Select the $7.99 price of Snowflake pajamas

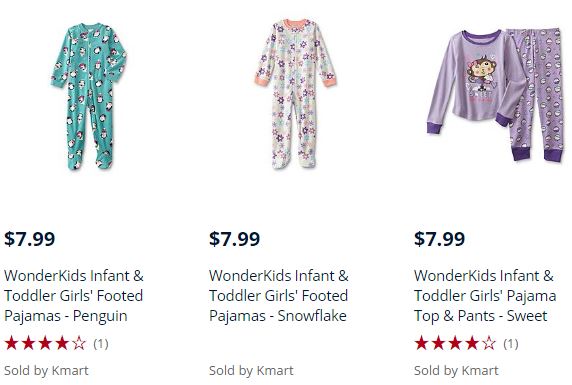[235, 239]
